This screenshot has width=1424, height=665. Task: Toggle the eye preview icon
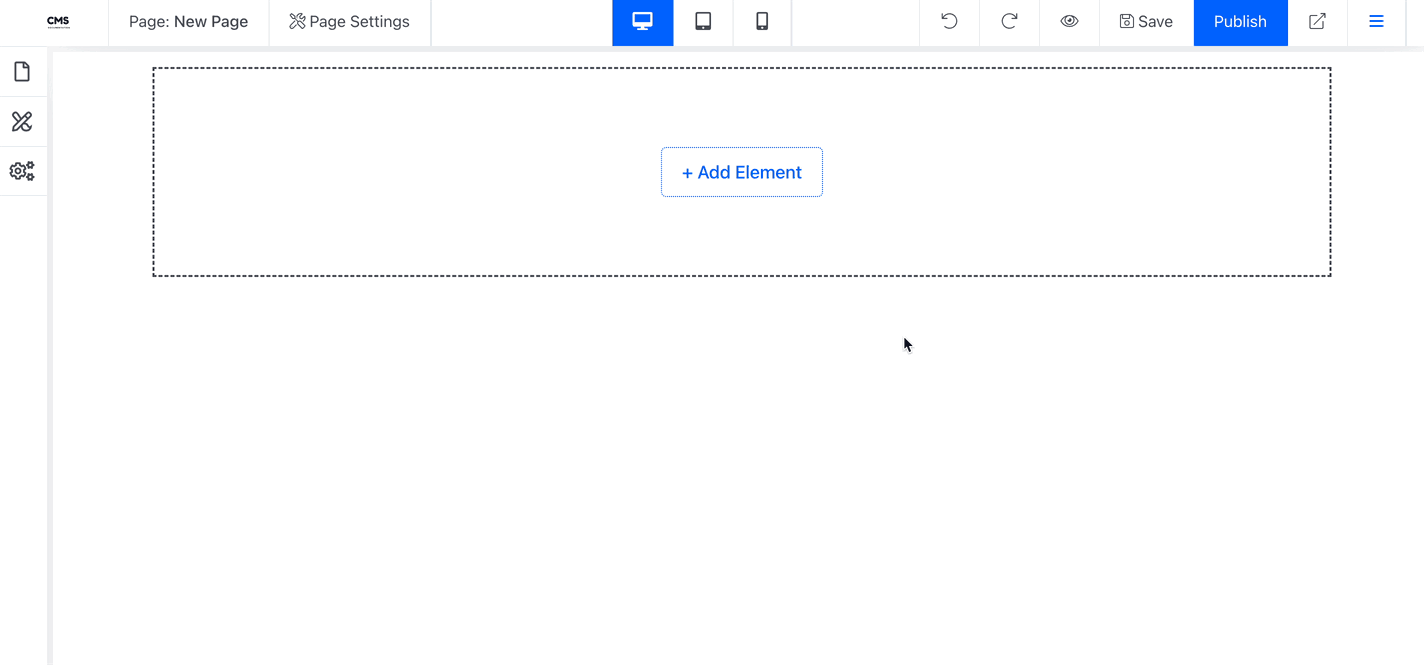tap(1069, 21)
